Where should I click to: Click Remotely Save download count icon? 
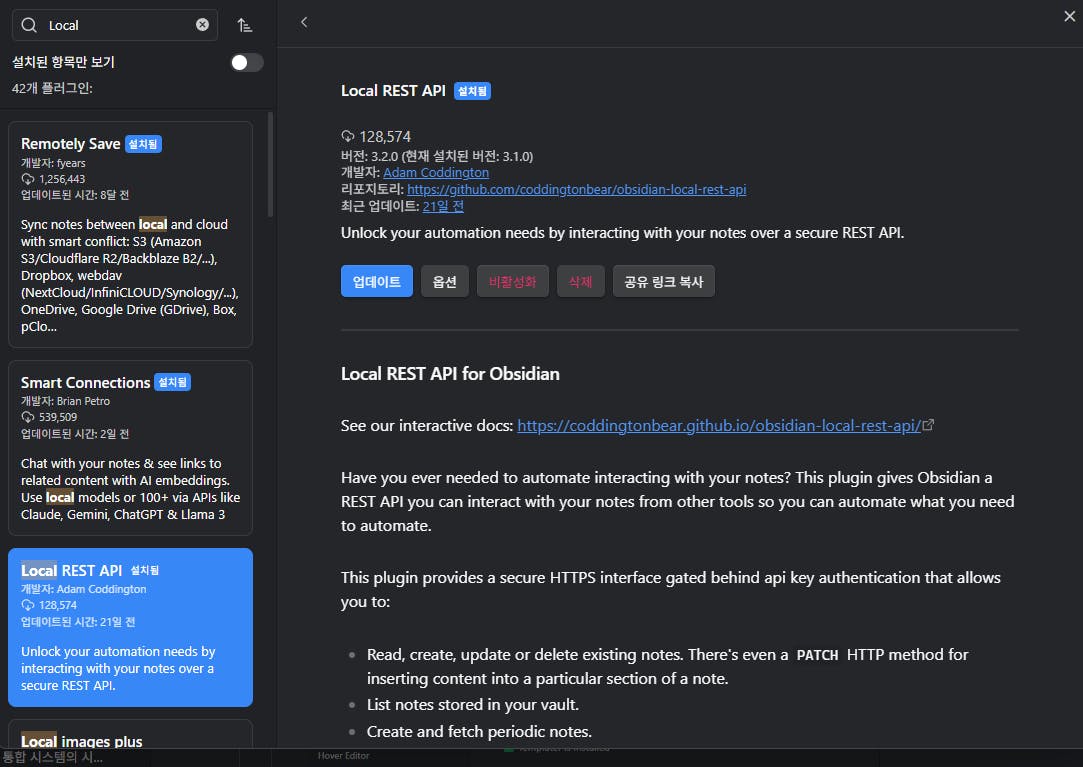click(28, 179)
